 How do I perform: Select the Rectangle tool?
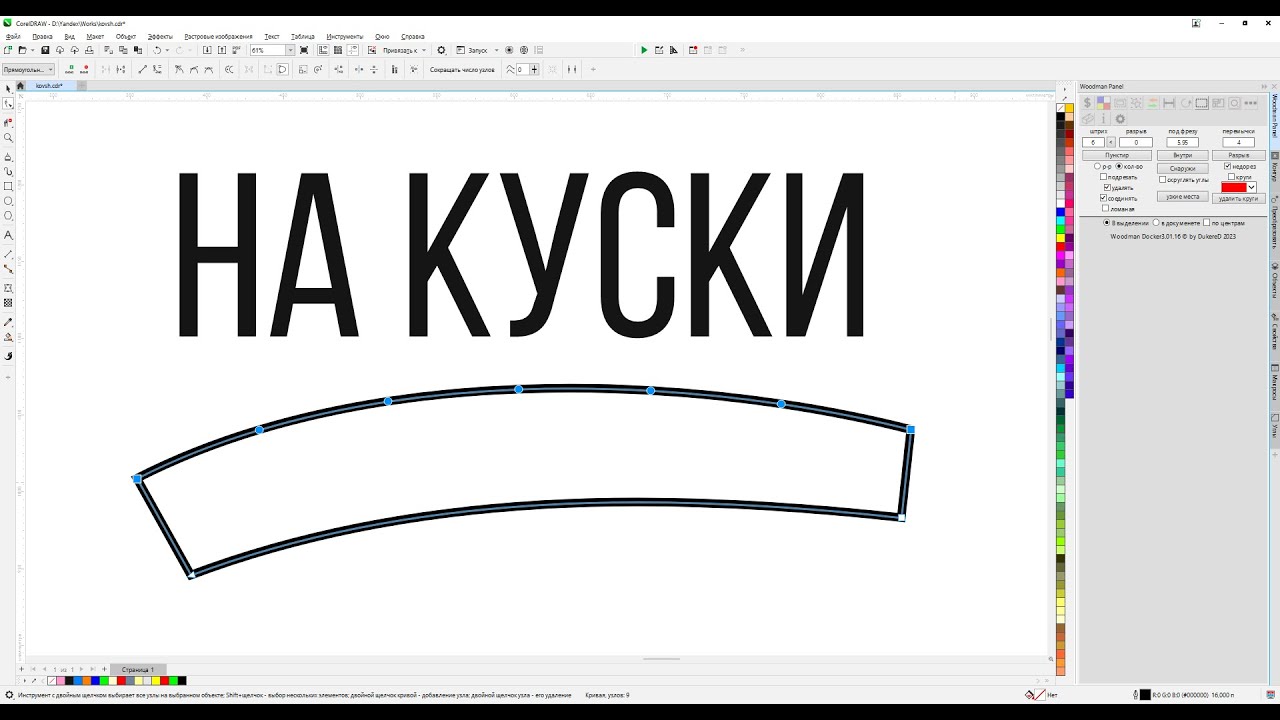(x=9, y=186)
